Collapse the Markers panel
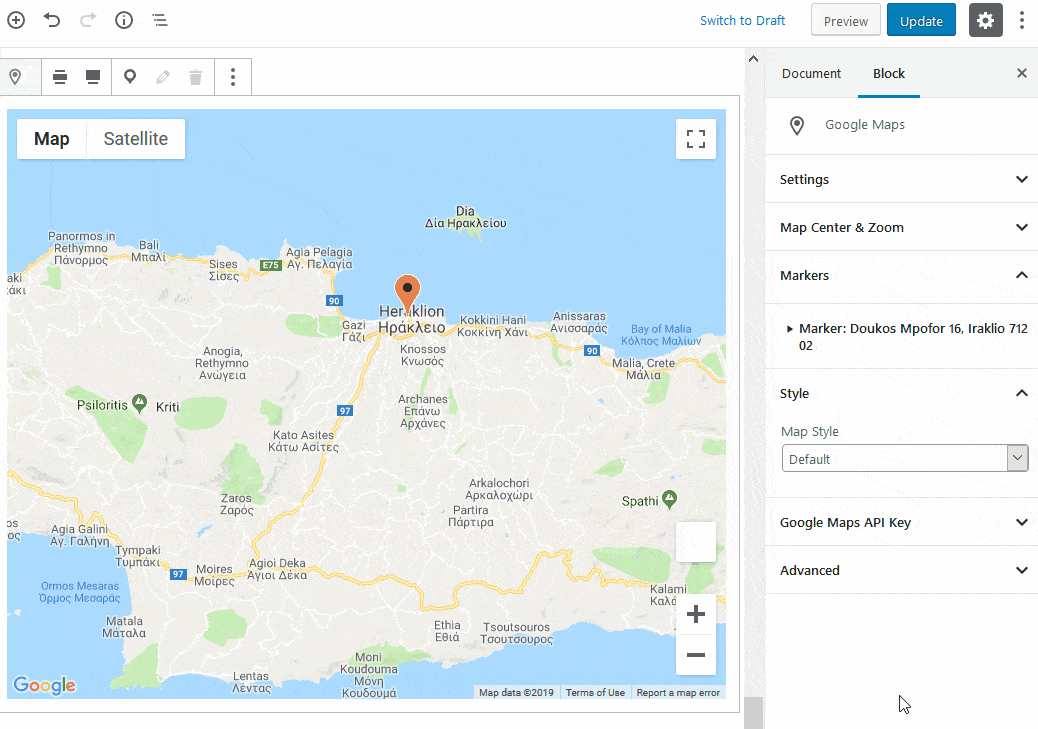Image resolution: width=1038 pixels, height=729 pixels. click(902, 275)
